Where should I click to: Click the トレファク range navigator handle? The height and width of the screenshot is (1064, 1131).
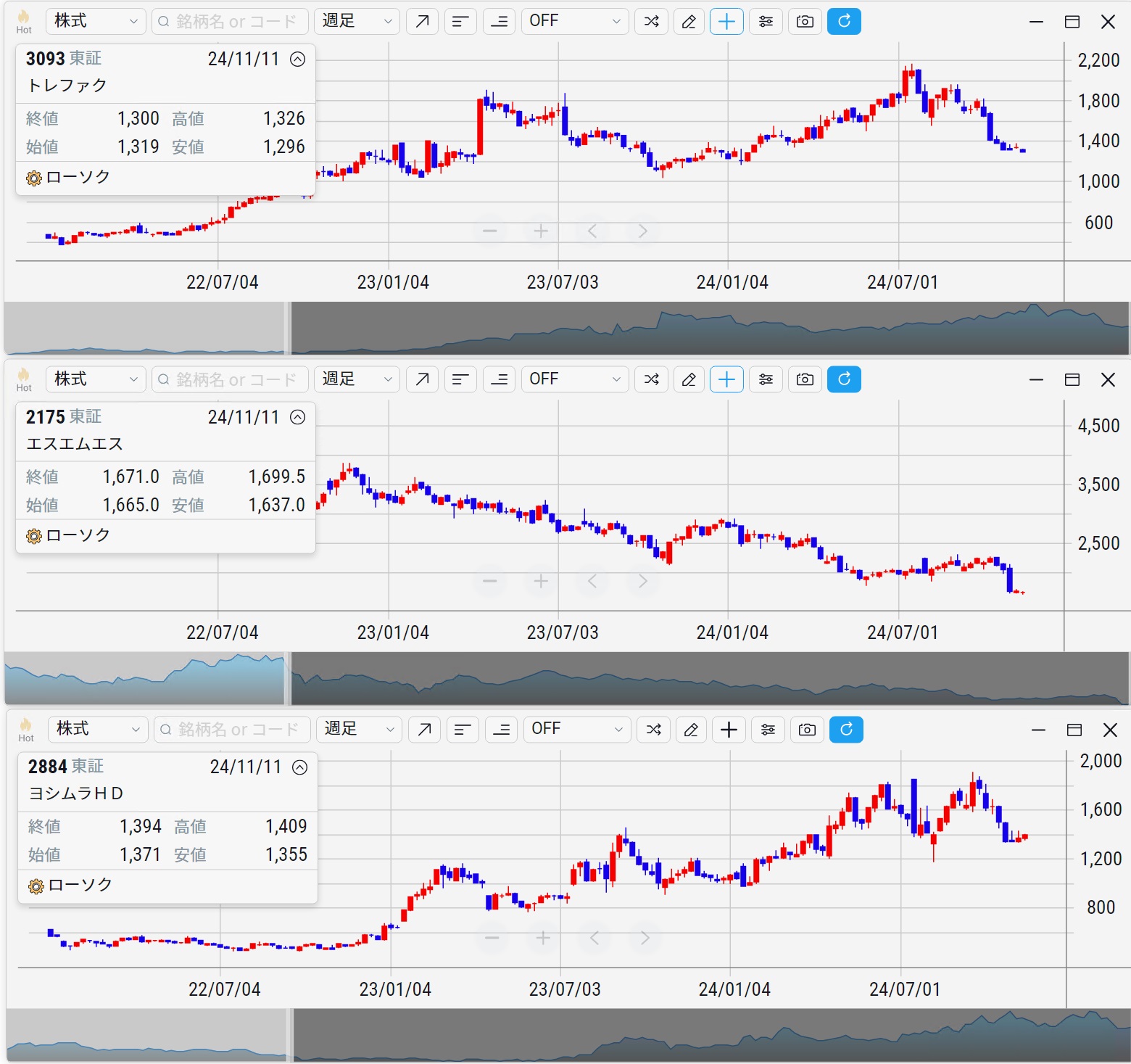pyautogui.click(x=288, y=328)
